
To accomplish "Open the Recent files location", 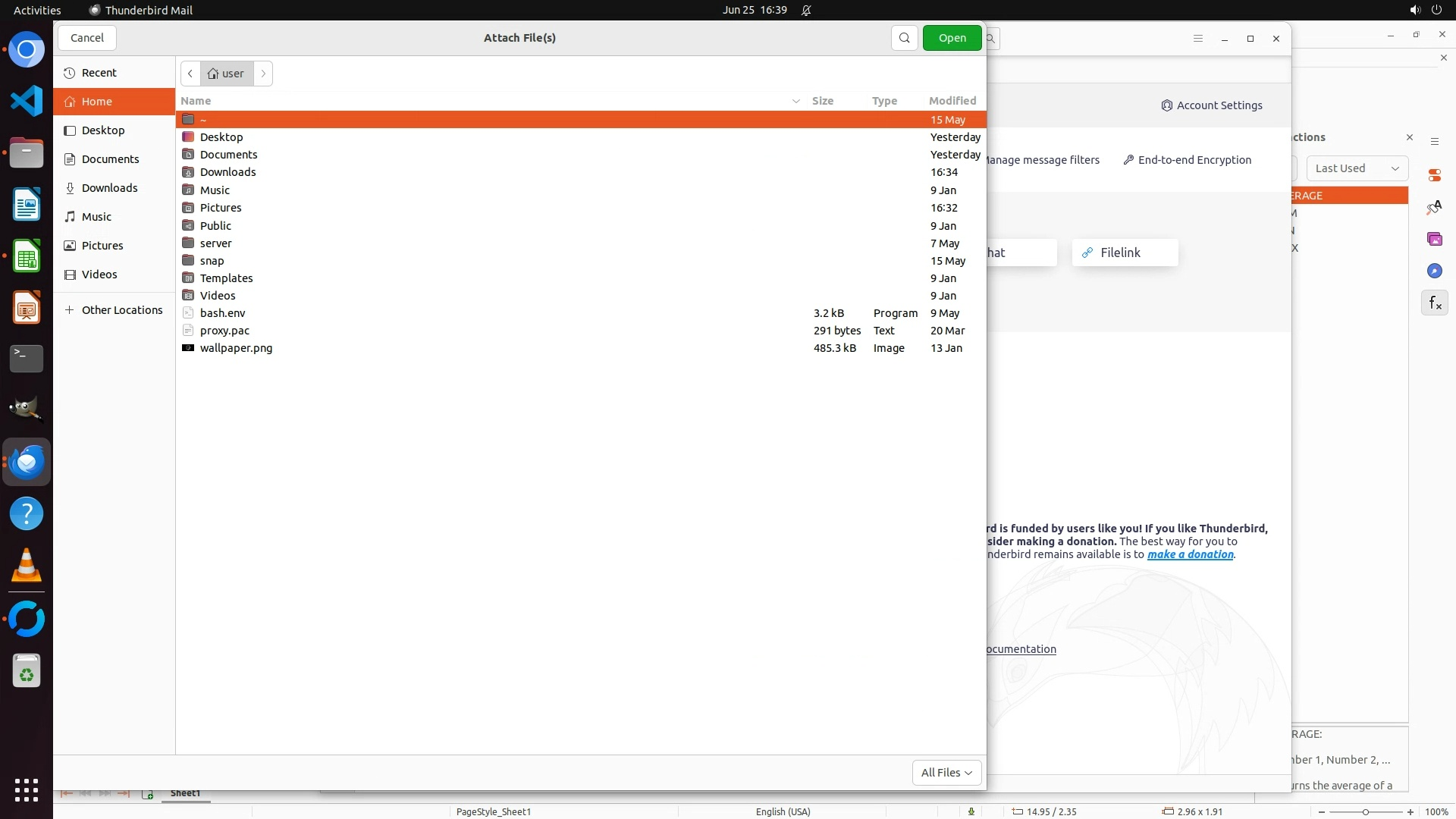I will [x=99, y=73].
